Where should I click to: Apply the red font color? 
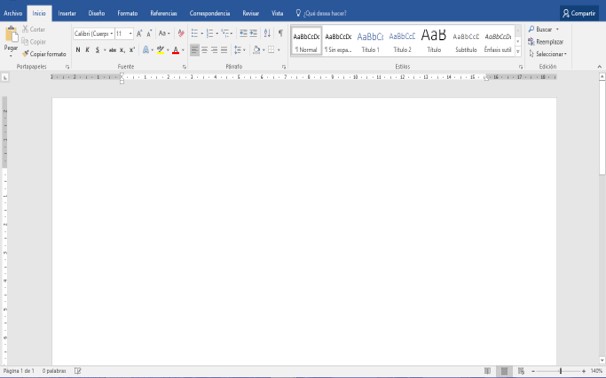176,50
